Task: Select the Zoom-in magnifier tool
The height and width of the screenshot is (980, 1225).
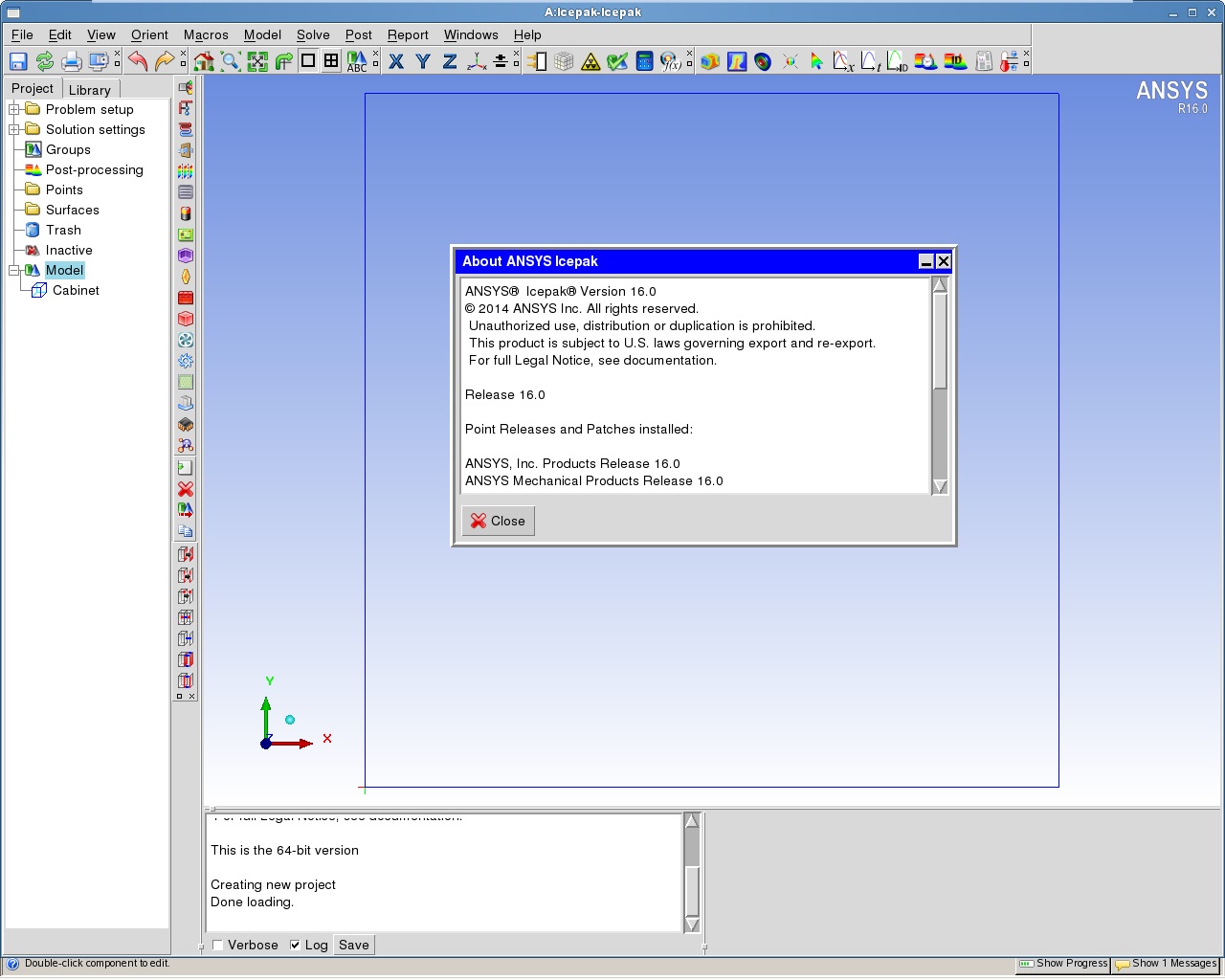Action: [230, 61]
